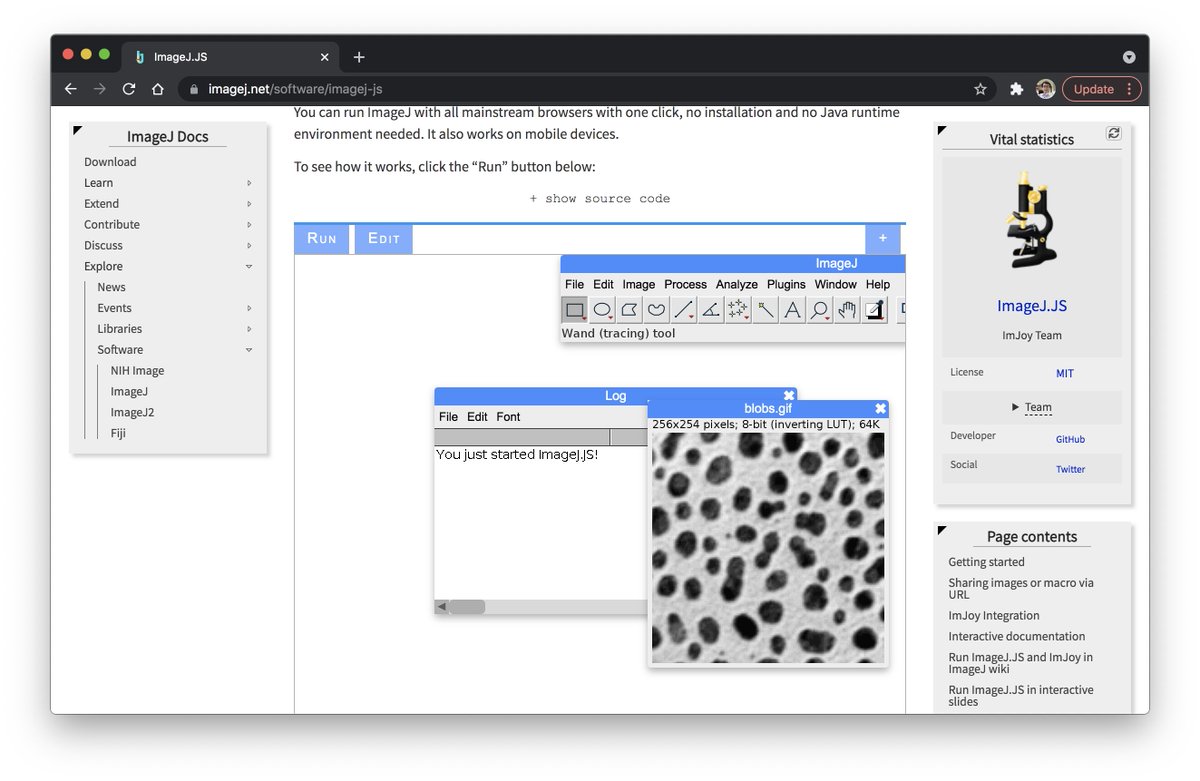The height and width of the screenshot is (781, 1200).
Task: Select the Magnifying glass tool
Action: click(x=820, y=310)
